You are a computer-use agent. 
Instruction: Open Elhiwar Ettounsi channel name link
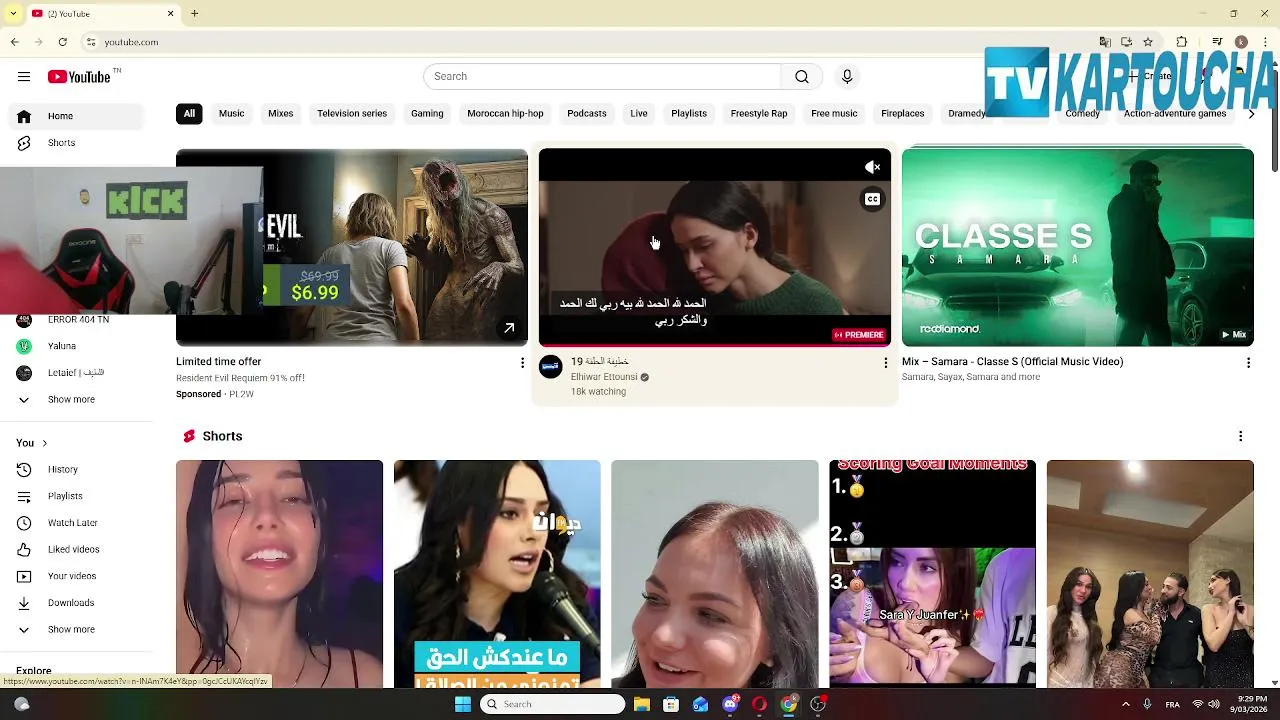point(604,377)
